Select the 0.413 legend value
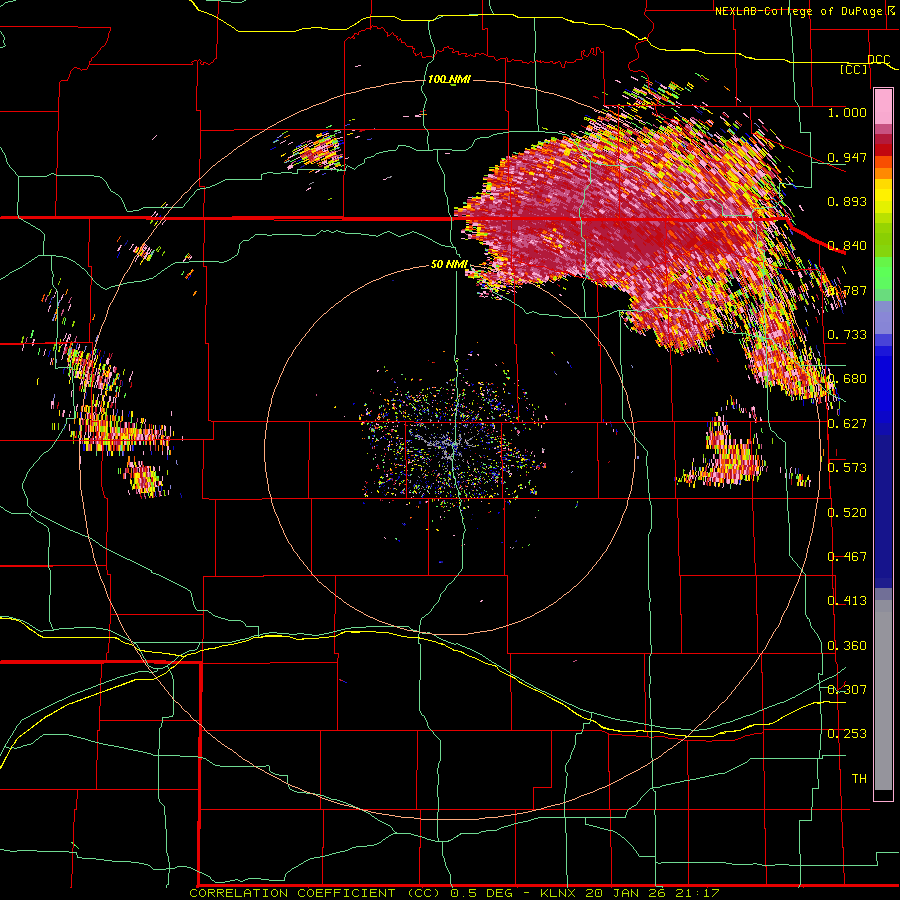The image size is (900, 900). click(847, 601)
